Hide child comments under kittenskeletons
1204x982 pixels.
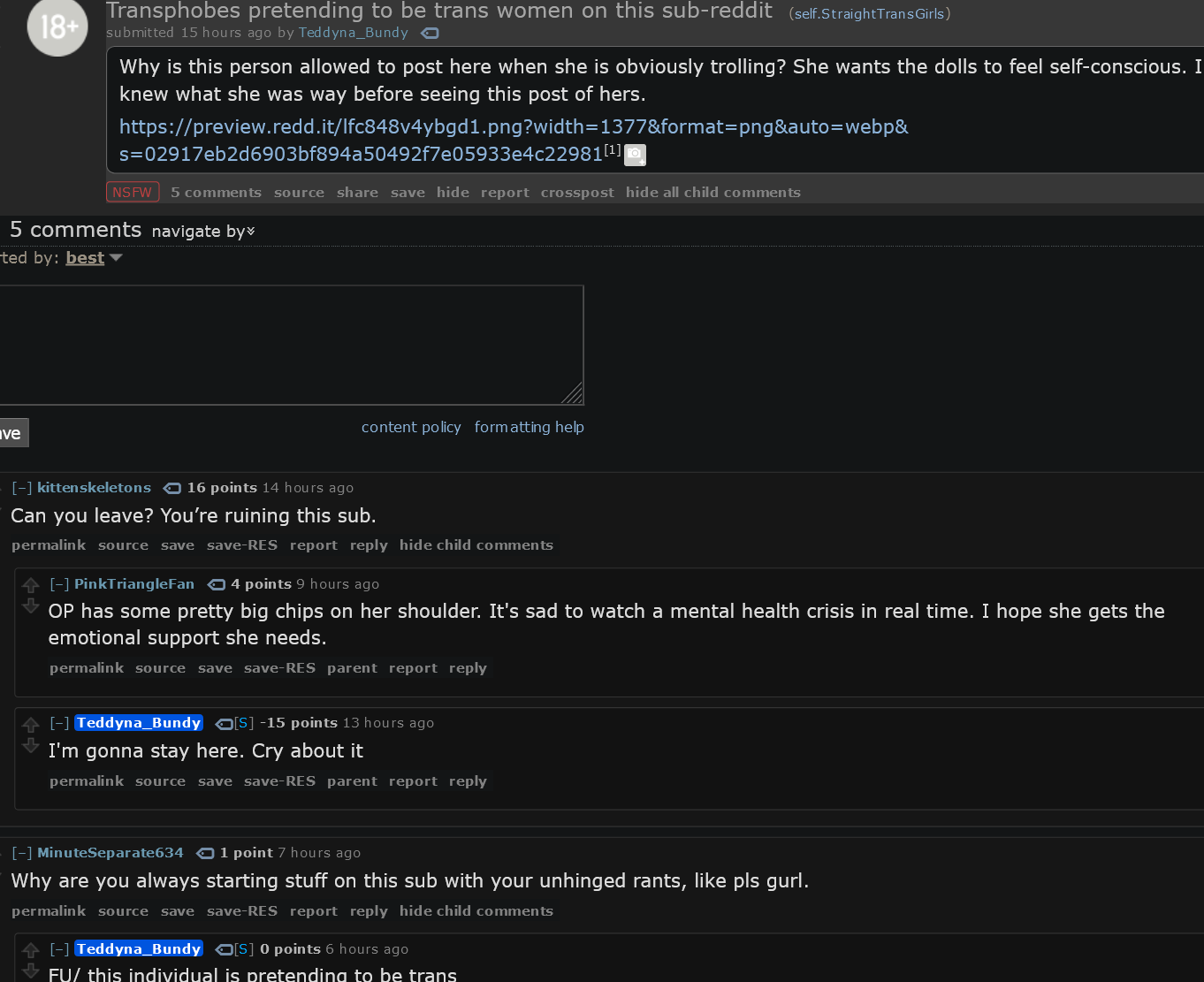(476, 545)
